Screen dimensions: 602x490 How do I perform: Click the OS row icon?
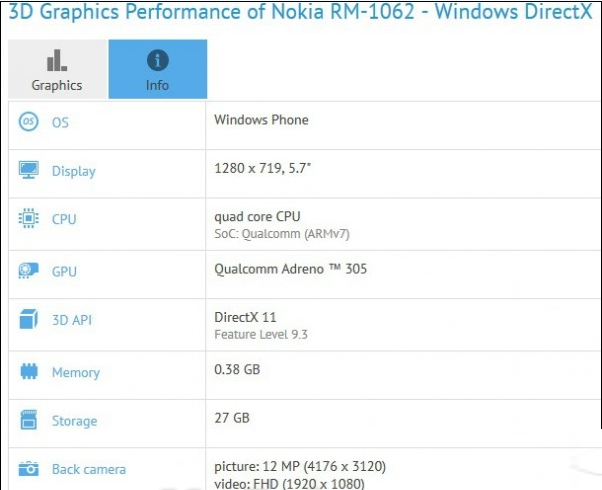(28, 122)
